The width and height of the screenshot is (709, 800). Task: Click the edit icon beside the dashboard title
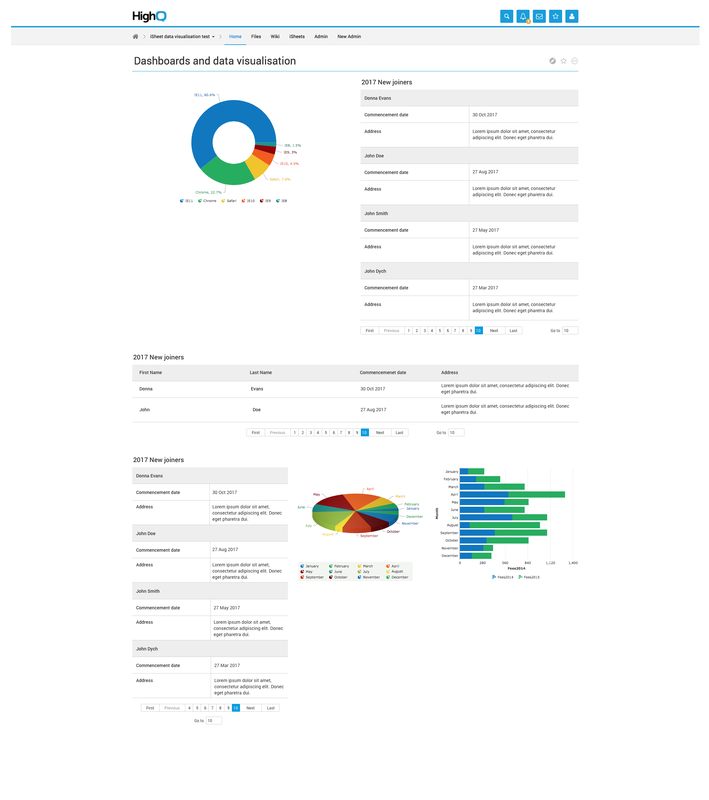553,61
